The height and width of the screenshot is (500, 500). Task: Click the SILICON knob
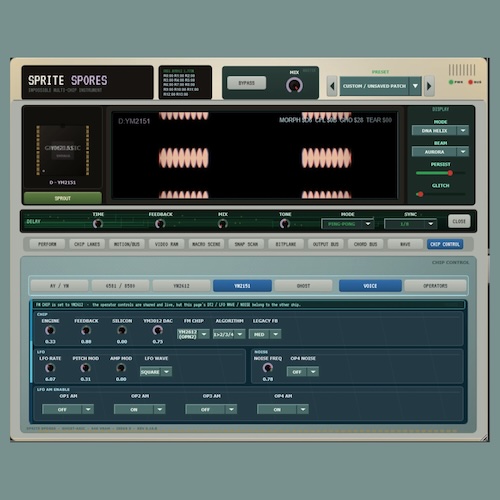click(122, 330)
